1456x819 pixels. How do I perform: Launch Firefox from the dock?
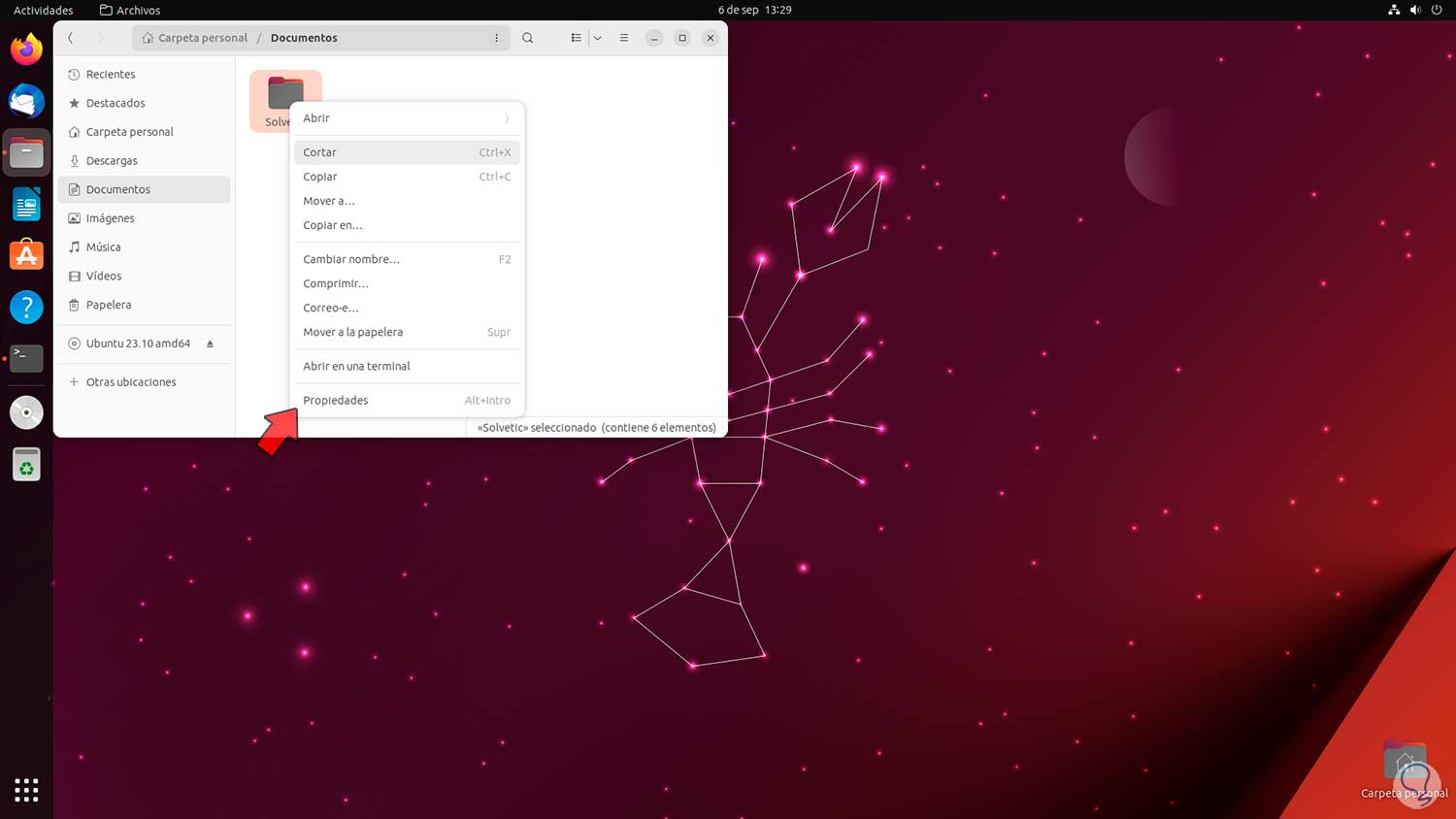(x=26, y=49)
